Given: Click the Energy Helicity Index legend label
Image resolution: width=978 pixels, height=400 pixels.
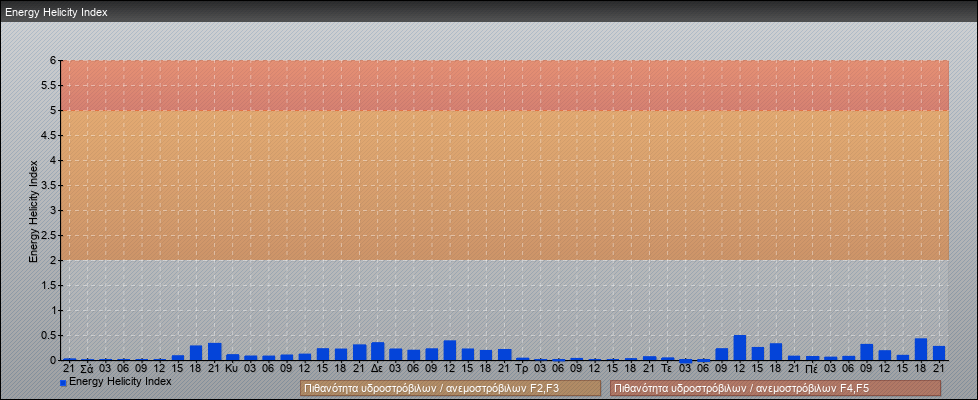Looking at the screenshot, I should [120, 381].
